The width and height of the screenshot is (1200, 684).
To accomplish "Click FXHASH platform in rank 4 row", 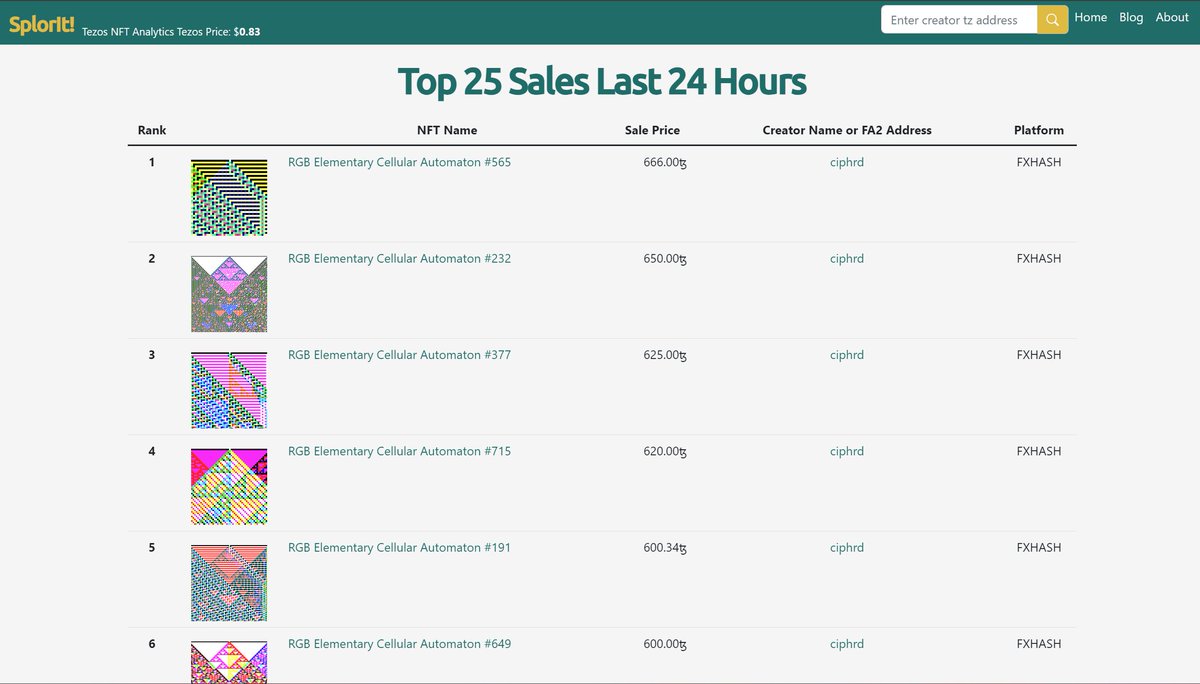I will [1039, 451].
